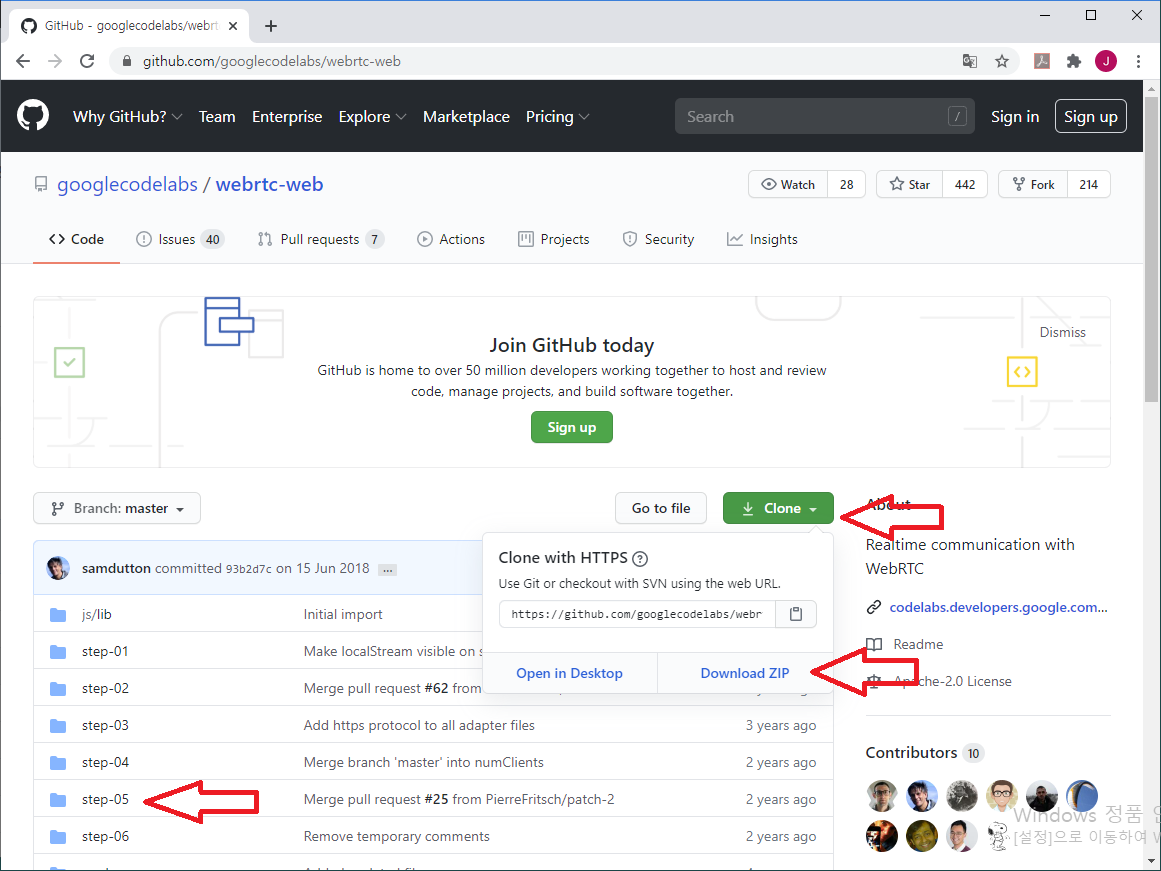This screenshot has width=1161, height=871.
Task: Click the first contributor avatar
Action: (x=882, y=796)
